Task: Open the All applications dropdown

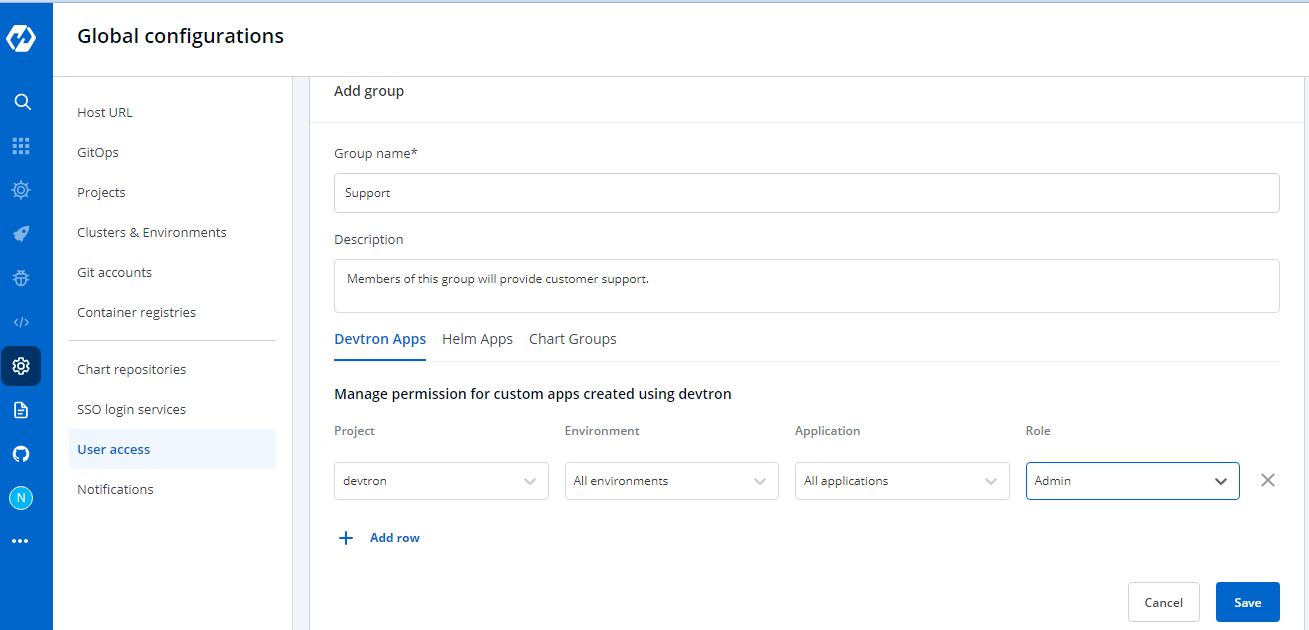Action: click(901, 481)
